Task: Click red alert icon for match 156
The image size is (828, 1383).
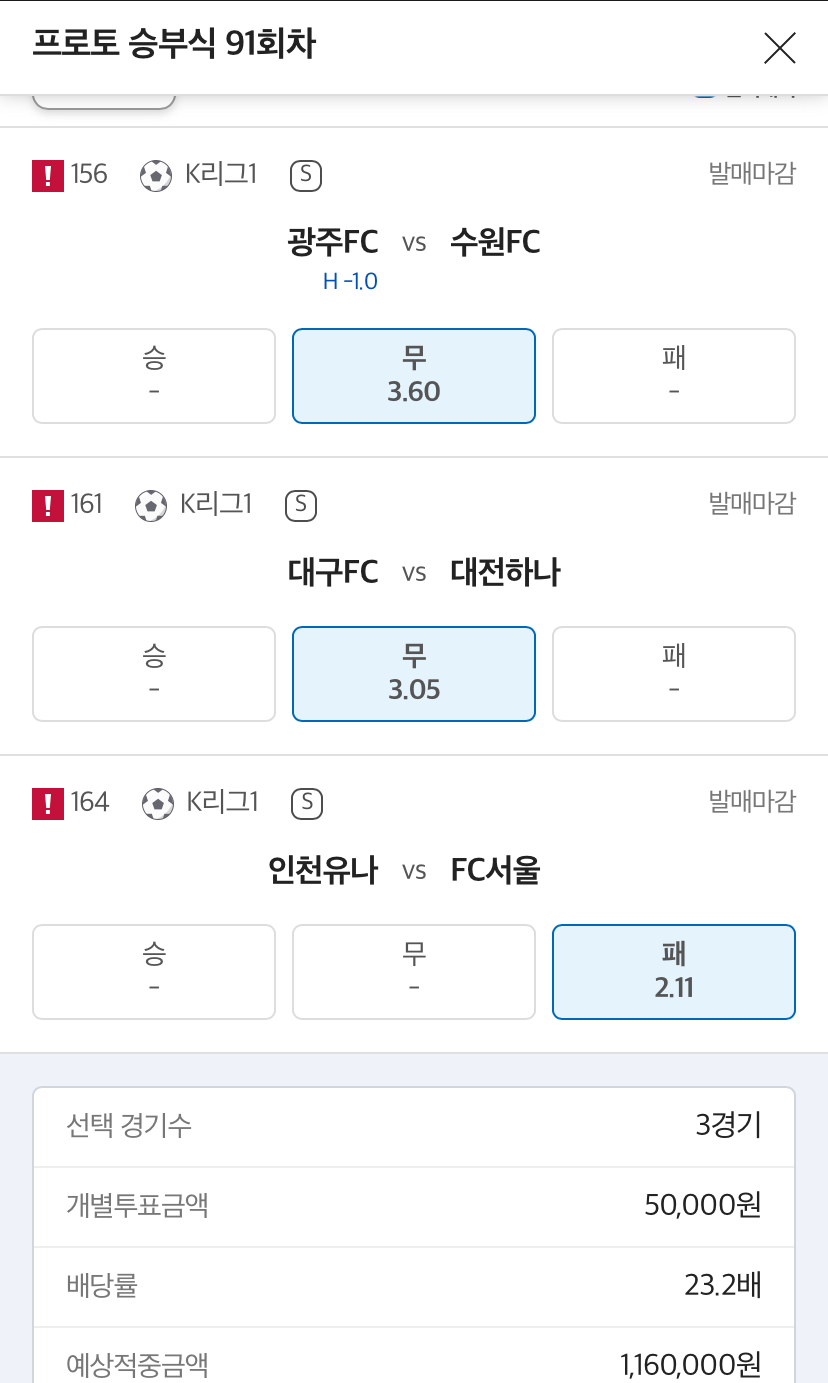Action: click(x=47, y=176)
